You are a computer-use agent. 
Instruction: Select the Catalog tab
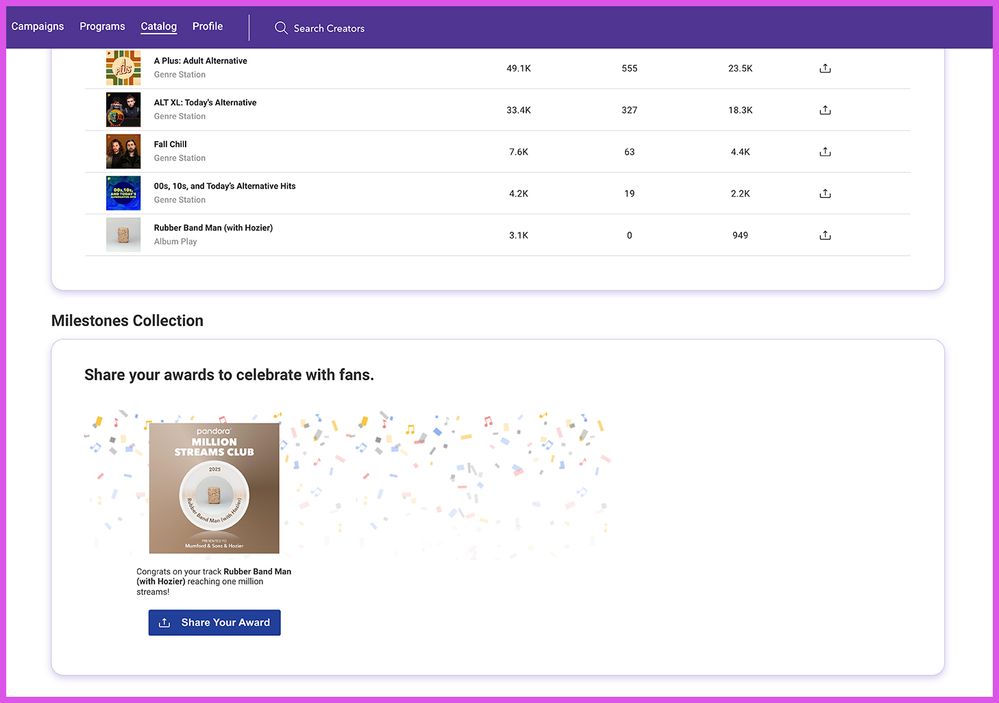point(159,26)
